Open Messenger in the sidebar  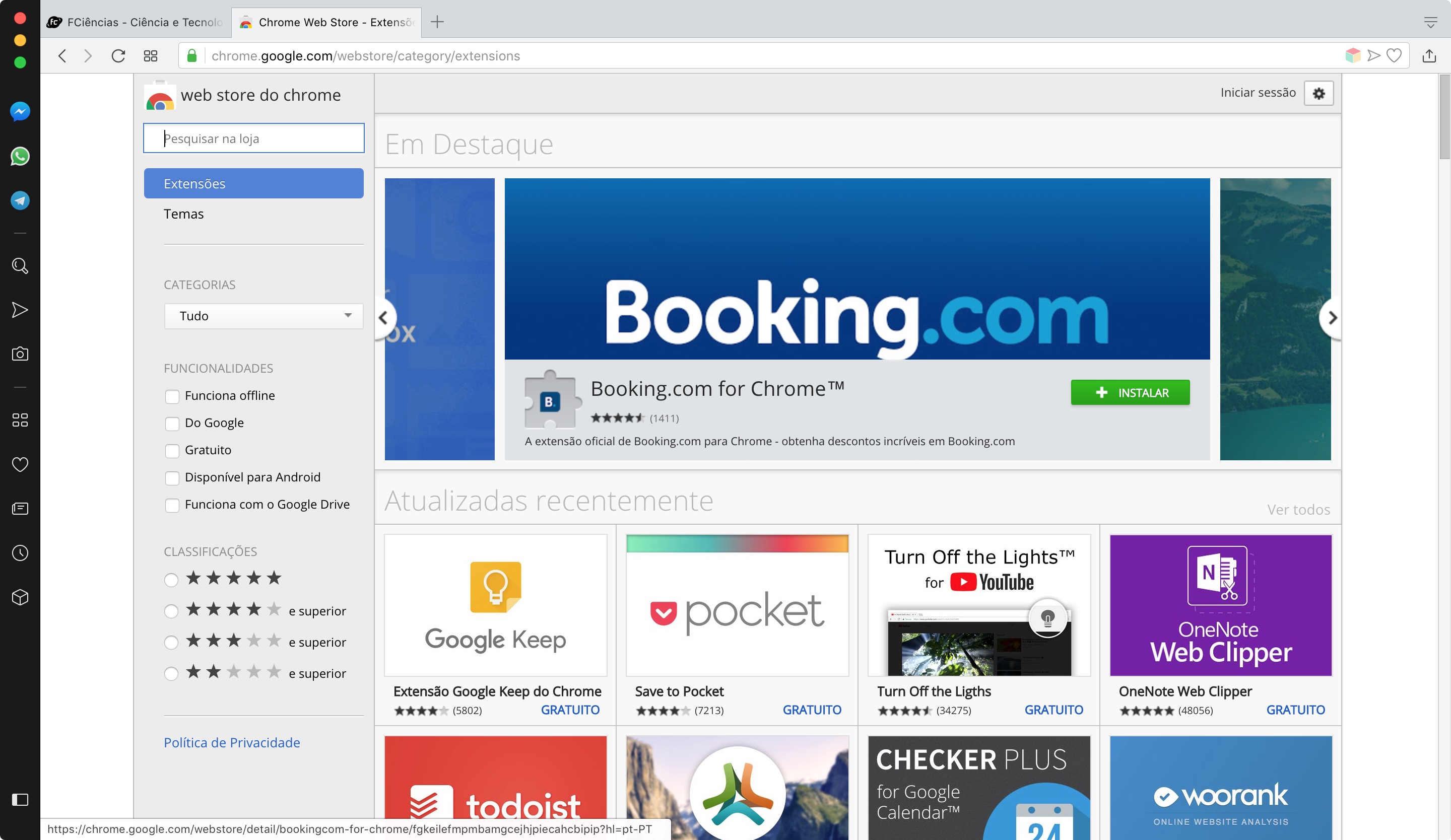point(20,112)
